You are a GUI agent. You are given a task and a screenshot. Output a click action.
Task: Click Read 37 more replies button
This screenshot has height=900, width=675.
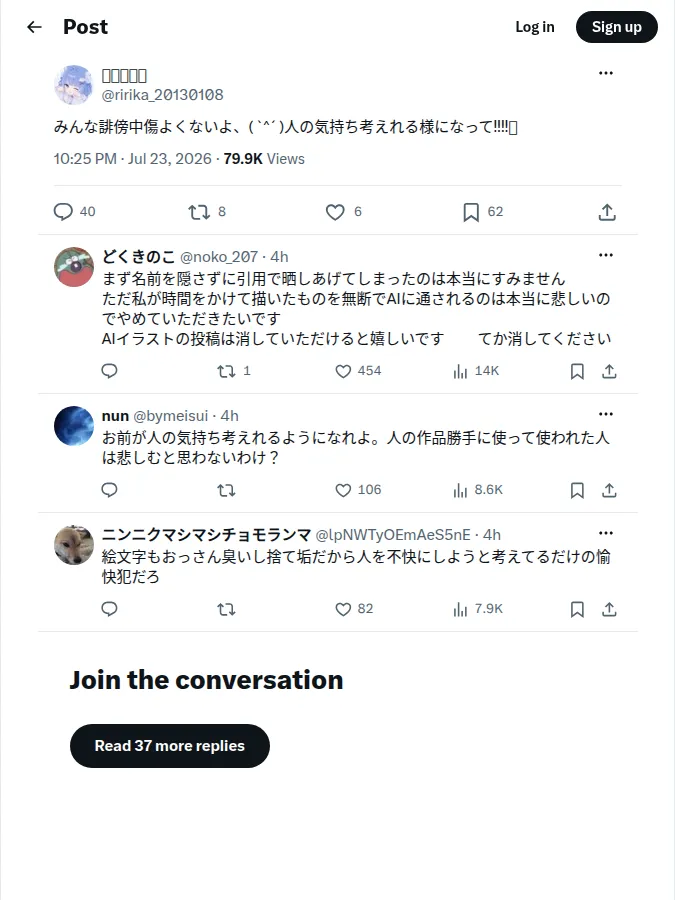tap(169, 746)
